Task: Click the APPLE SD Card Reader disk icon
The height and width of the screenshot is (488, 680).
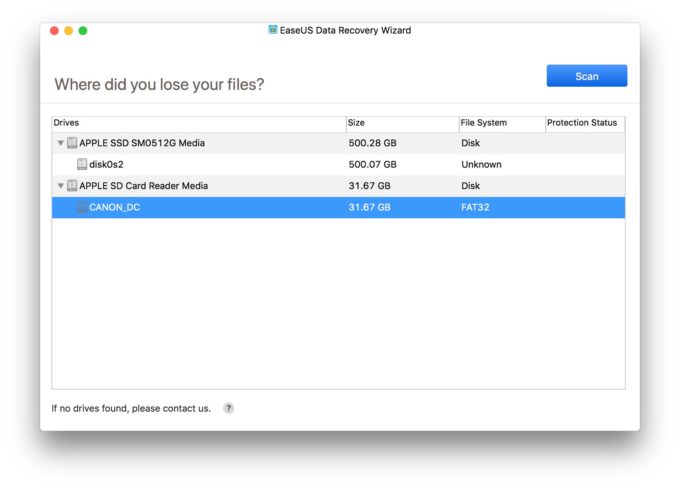Action: pyautogui.click(x=72, y=186)
